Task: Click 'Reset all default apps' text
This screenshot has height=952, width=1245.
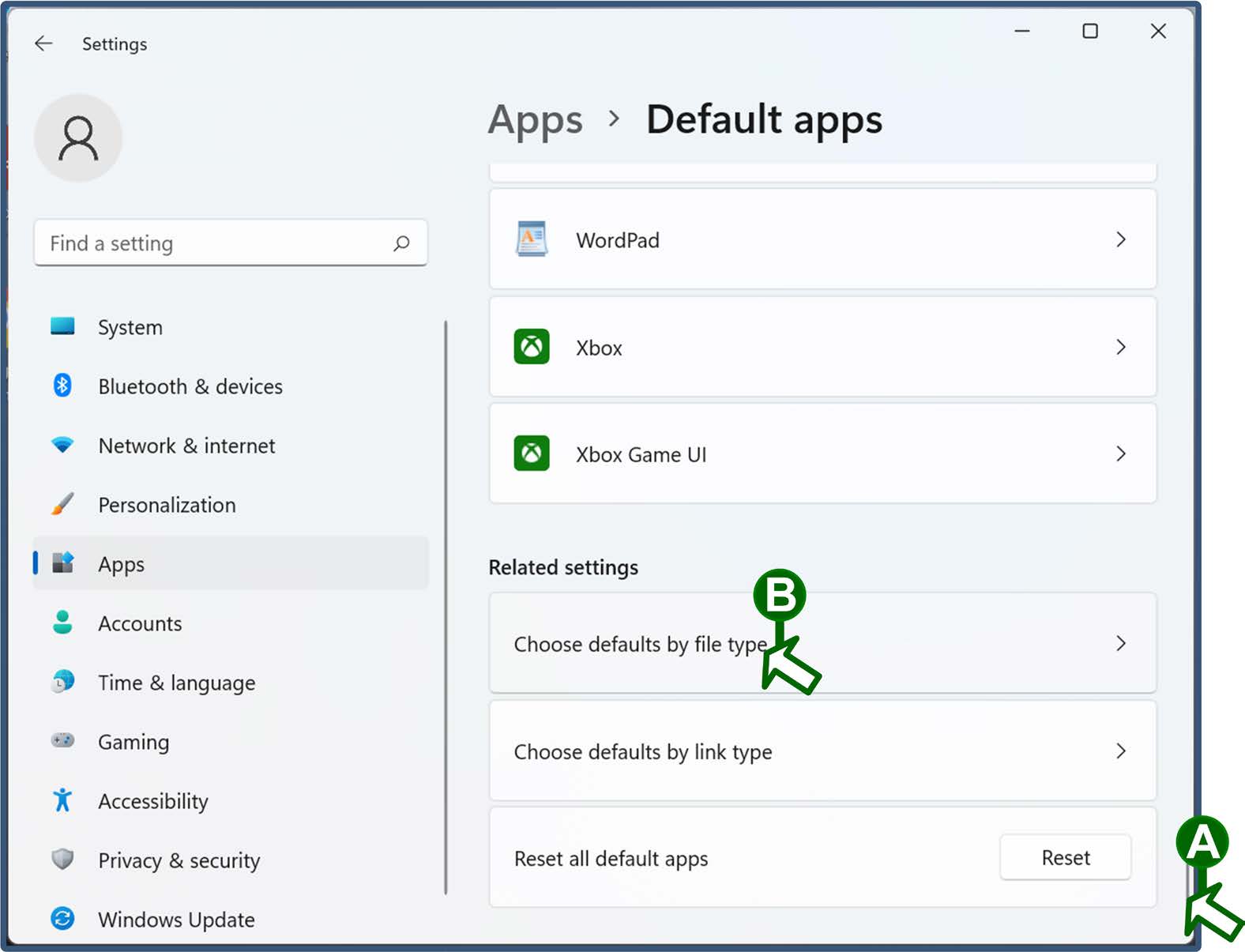Action: (611, 859)
